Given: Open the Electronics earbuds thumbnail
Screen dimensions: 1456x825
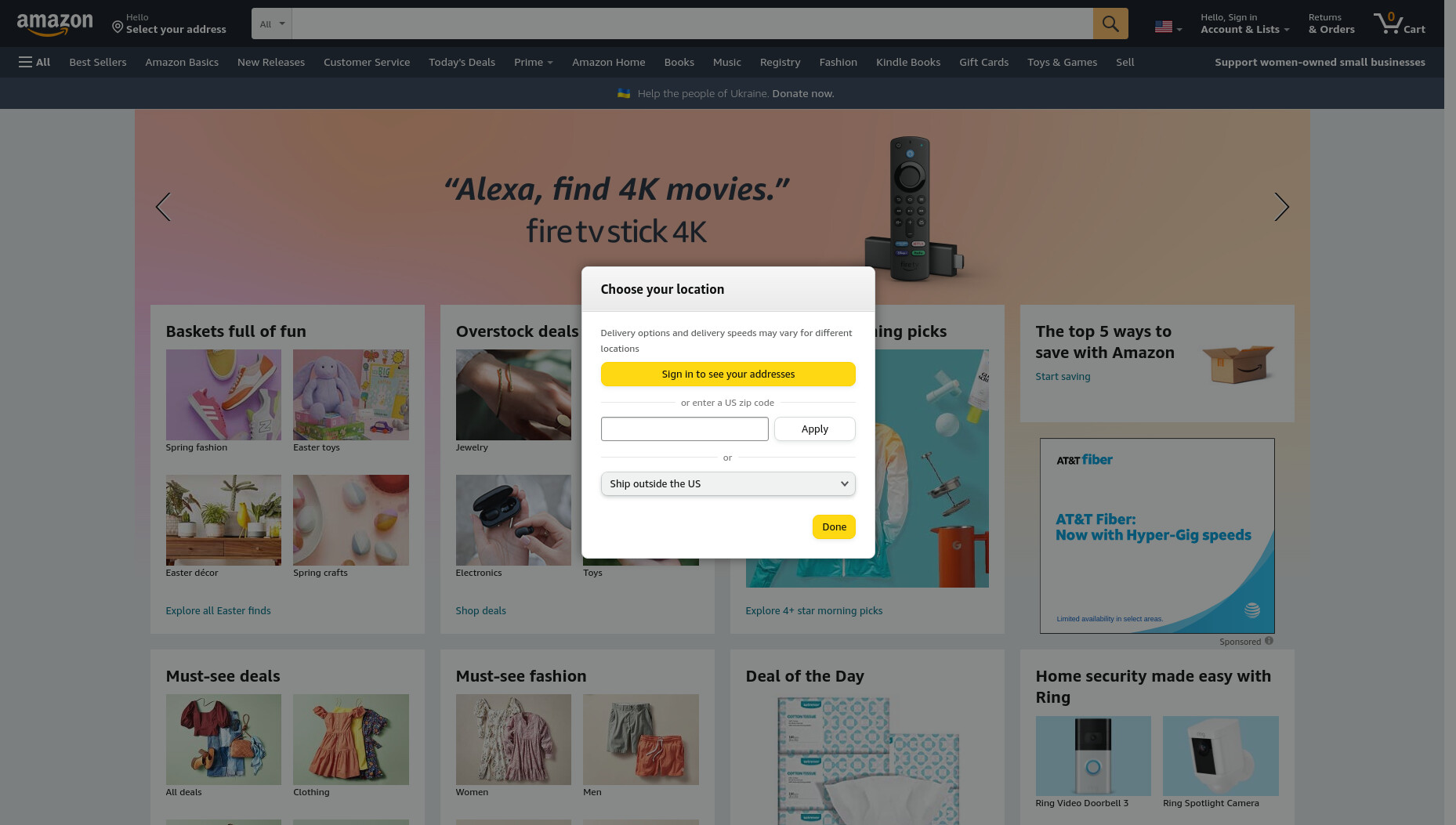Looking at the screenshot, I should [x=513, y=520].
